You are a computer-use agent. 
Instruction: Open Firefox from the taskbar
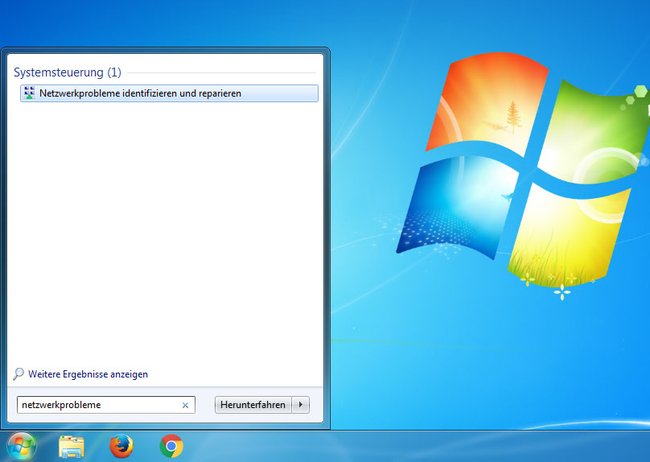121,446
